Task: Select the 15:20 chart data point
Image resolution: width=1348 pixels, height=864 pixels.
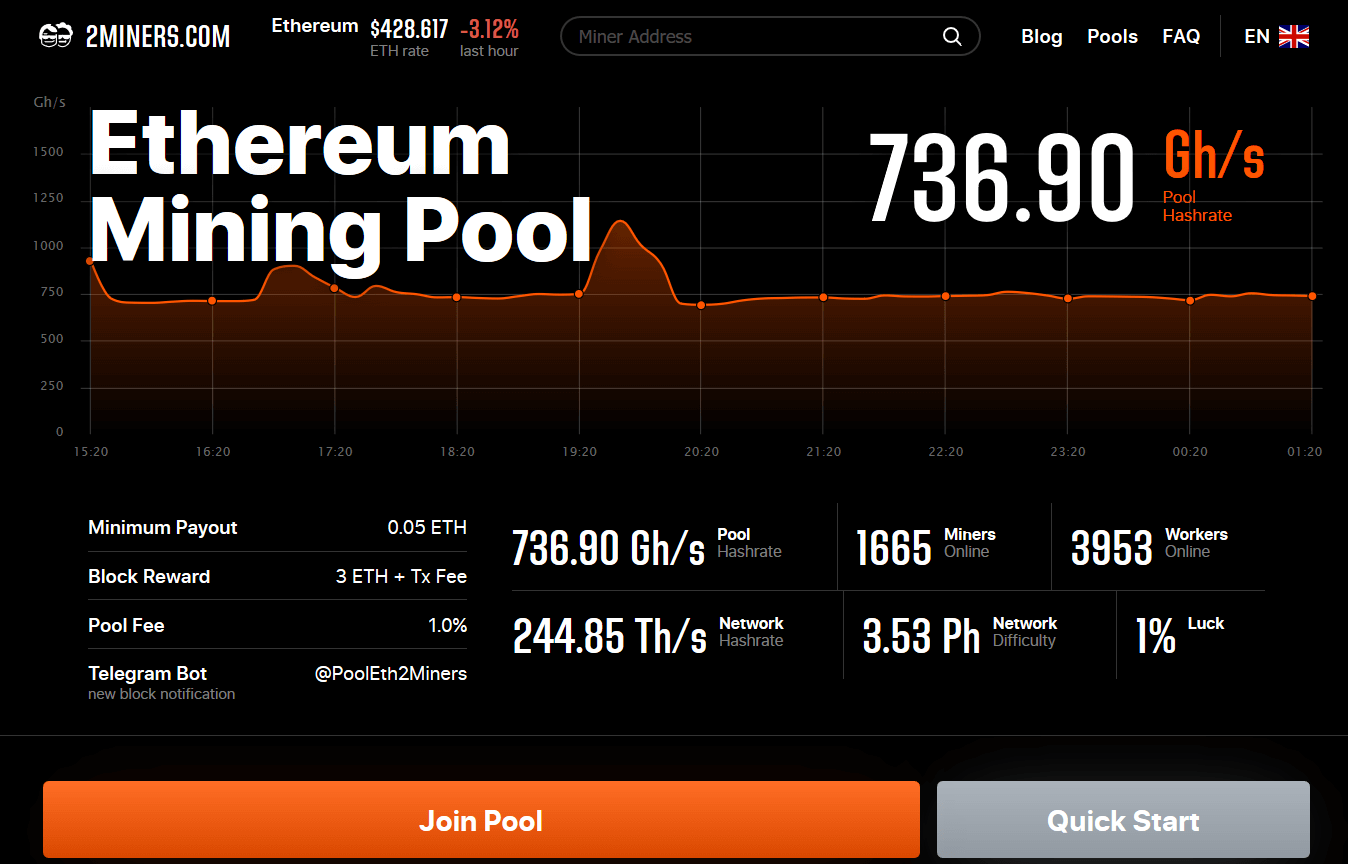Action: [x=90, y=261]
